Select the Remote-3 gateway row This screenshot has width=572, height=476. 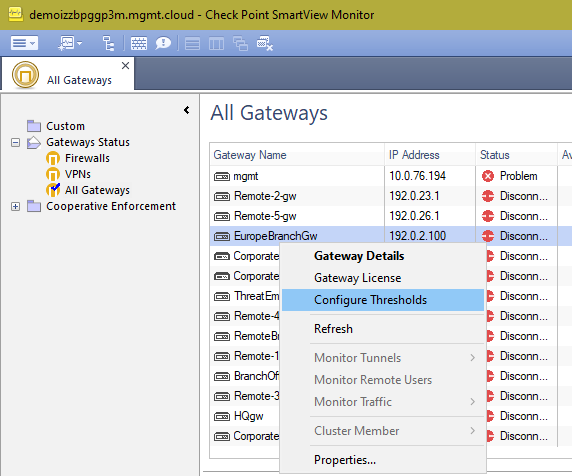click(x=245, y=396)
